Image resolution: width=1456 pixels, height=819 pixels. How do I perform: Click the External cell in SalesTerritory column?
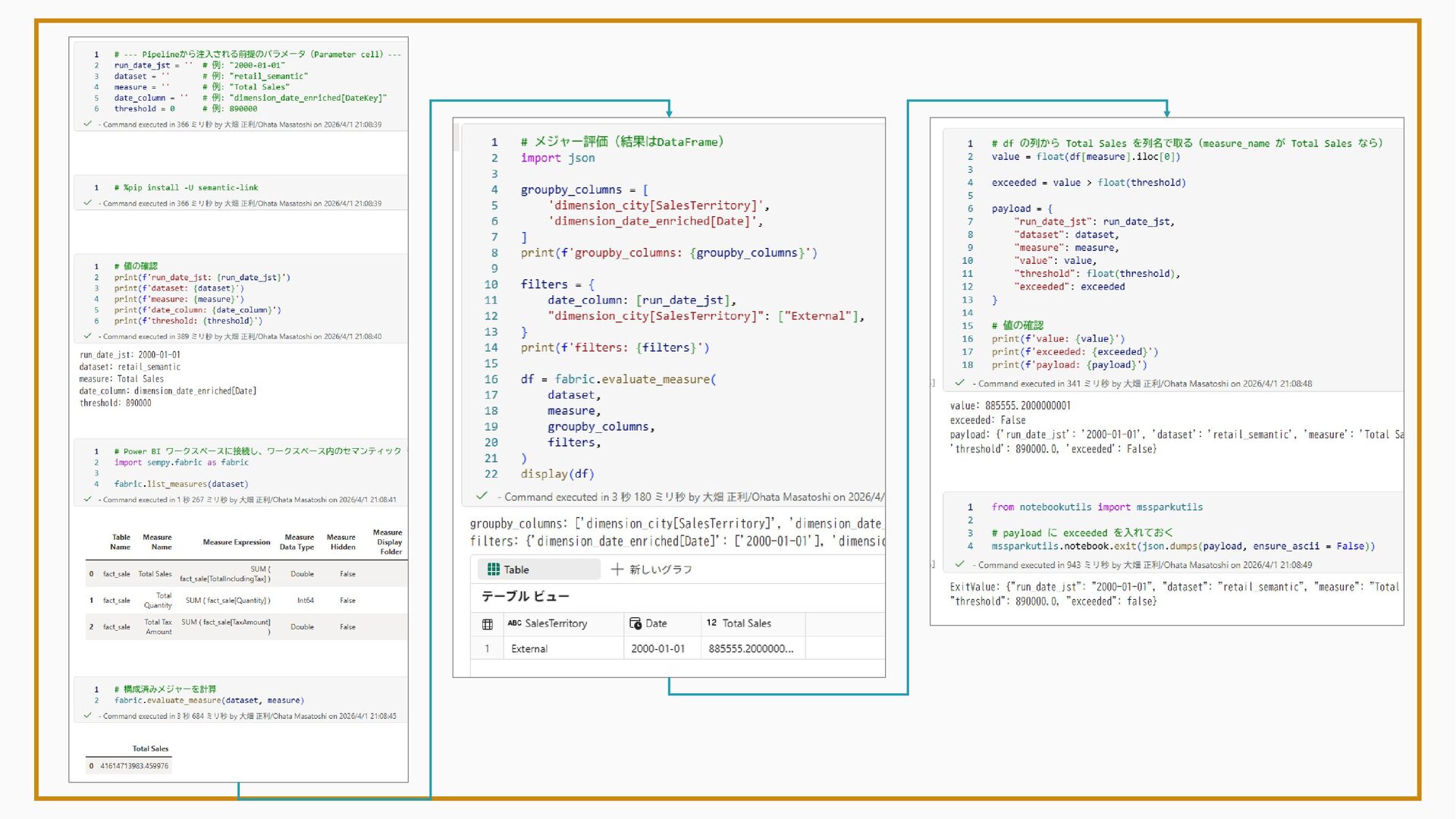point(529,649)
